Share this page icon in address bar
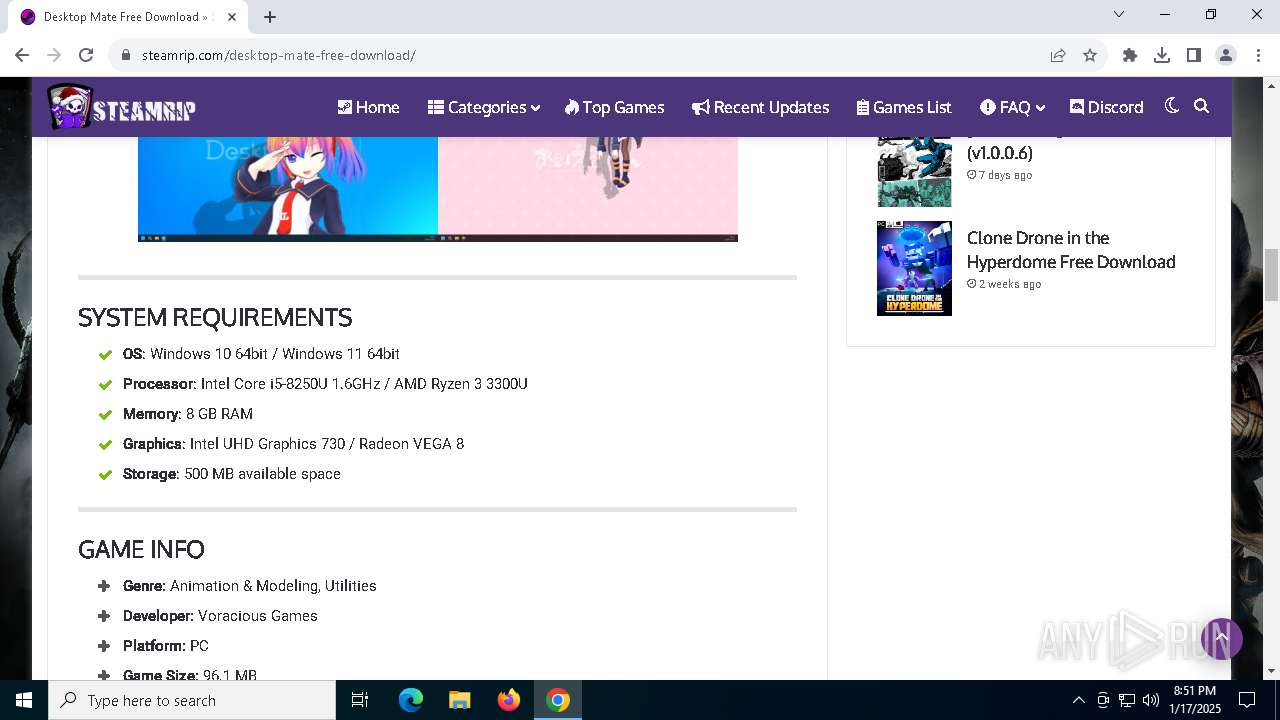This screenshot has height=720, width=1280. (1058, 55)
